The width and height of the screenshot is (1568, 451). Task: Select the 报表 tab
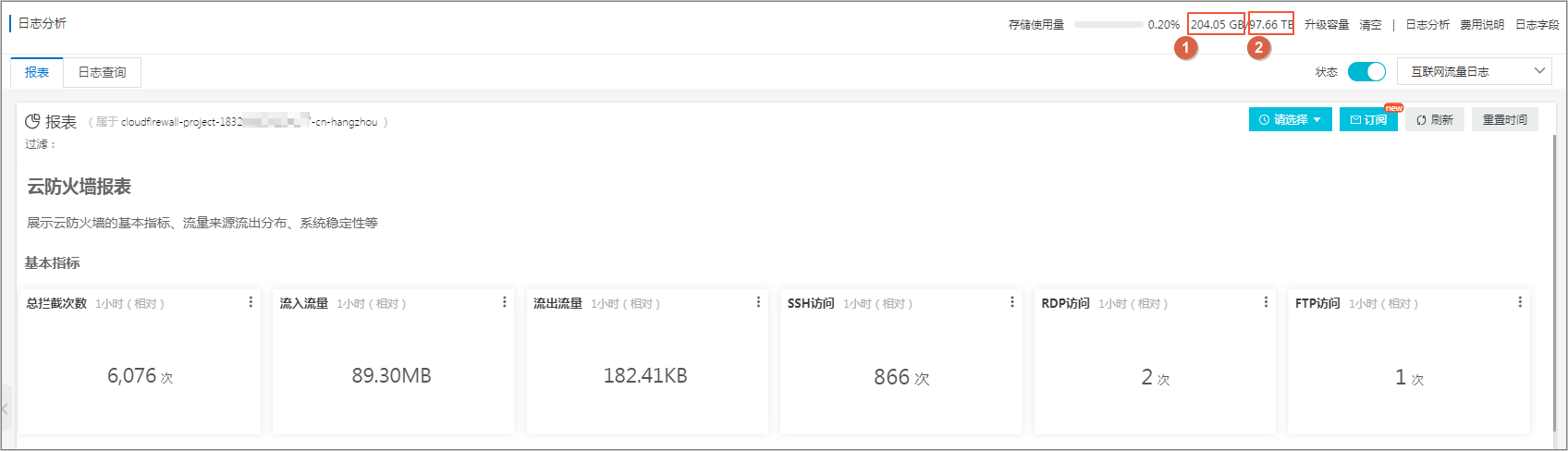pos(37,72)
